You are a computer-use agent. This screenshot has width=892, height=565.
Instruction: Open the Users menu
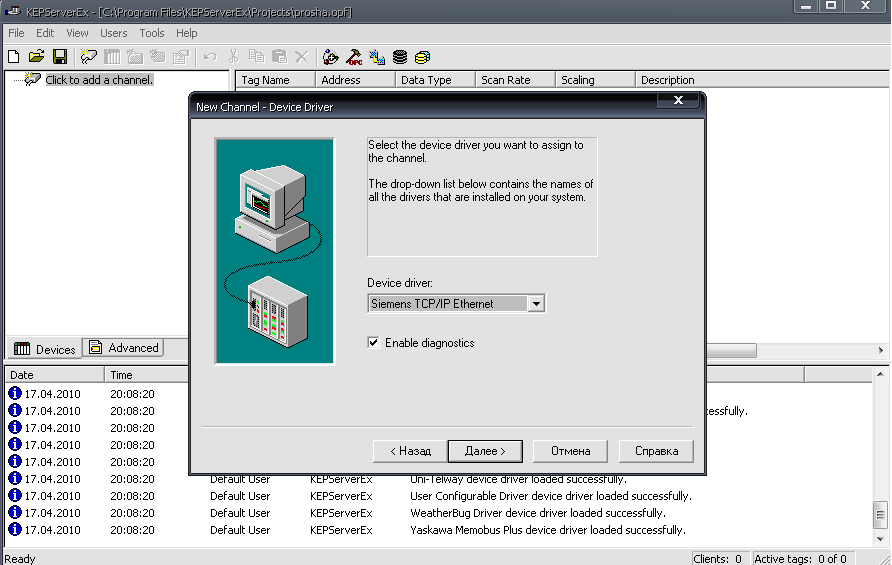[114, 33]
